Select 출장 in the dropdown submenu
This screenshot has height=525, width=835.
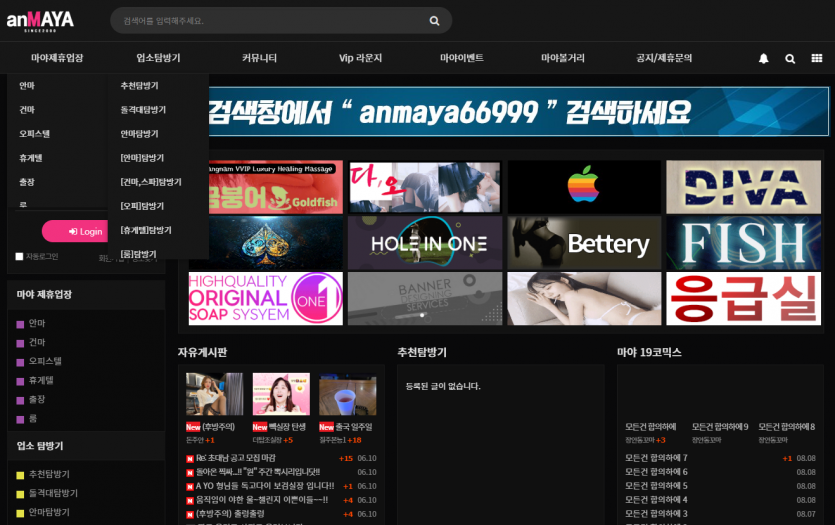click(x=27, y=182)
